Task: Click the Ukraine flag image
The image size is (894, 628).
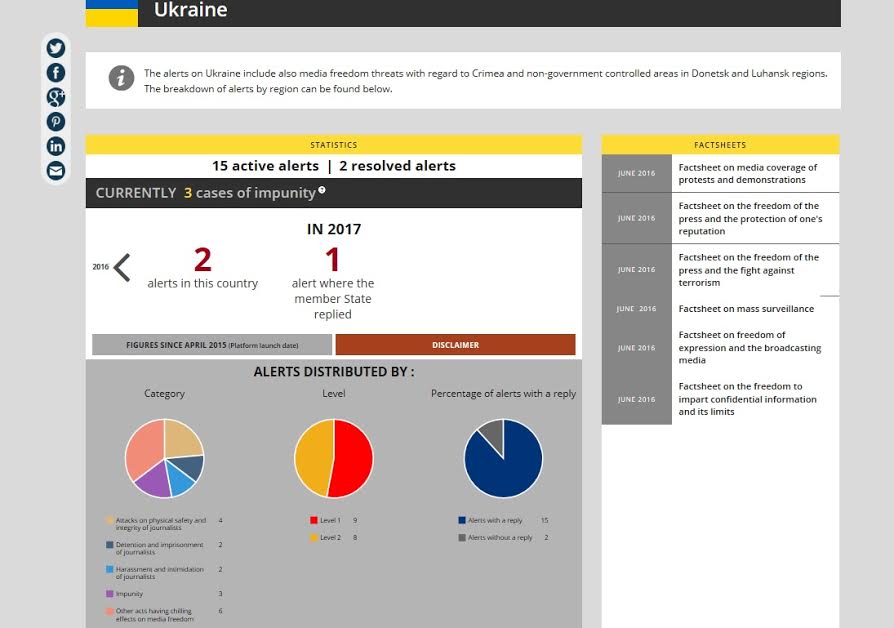Action: pyautogui.click(x=112, y=13)
